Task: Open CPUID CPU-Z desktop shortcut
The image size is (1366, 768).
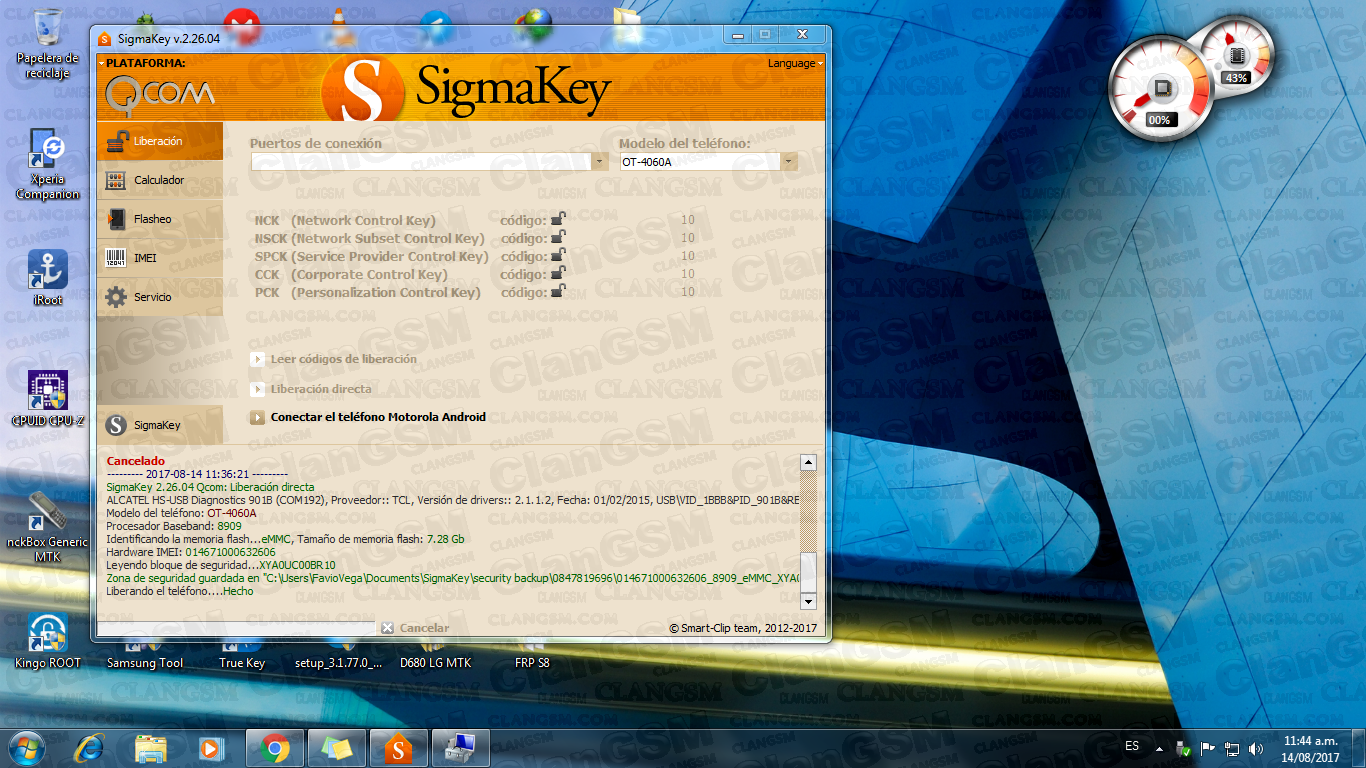Action: [x=48, y=398]
